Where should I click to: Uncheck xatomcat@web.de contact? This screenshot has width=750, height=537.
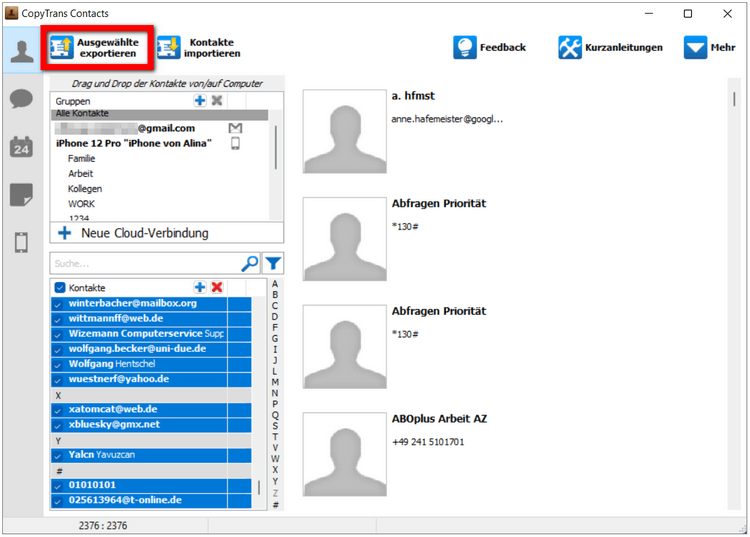58,410
